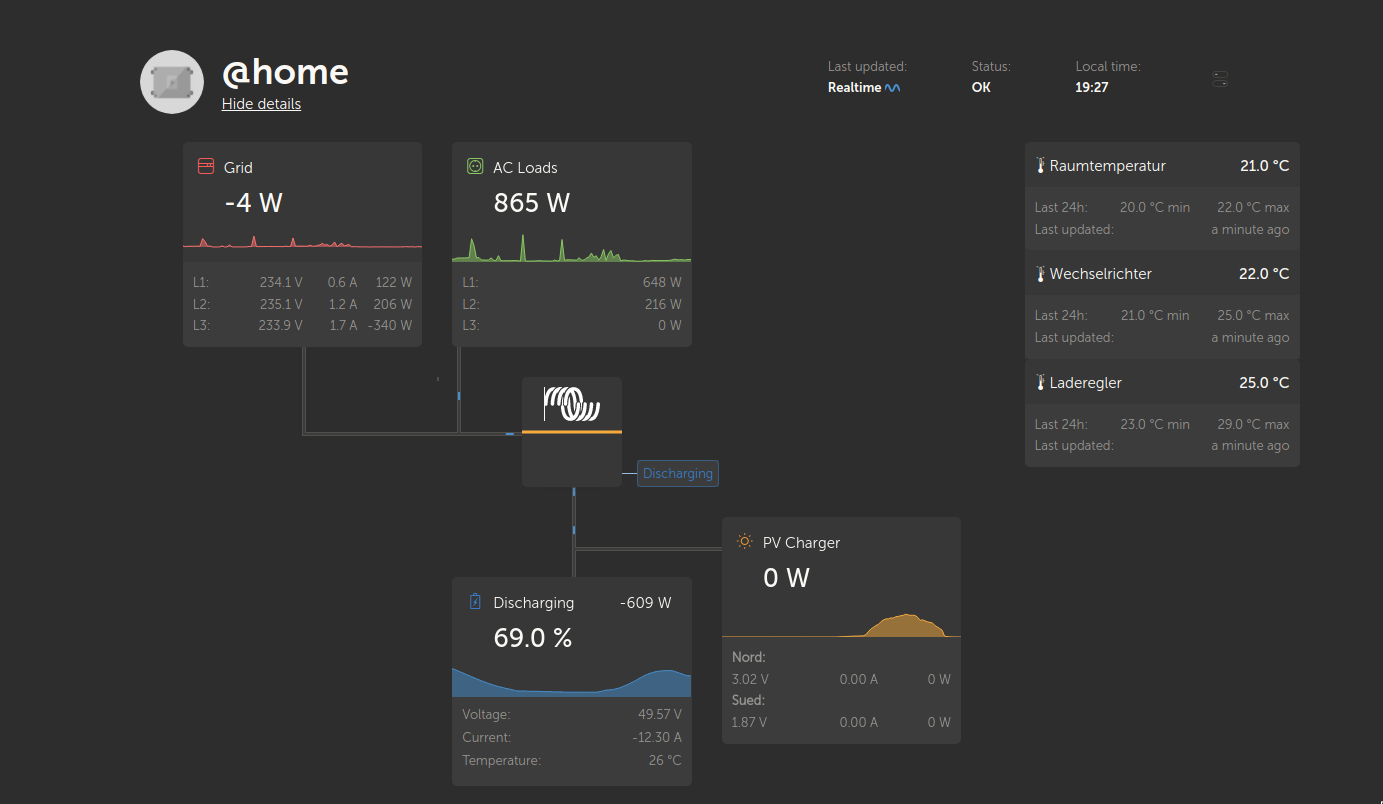Click Nord 3.02 V reading
Screen dimensions: 1383x804
click(x=749, y=679)
